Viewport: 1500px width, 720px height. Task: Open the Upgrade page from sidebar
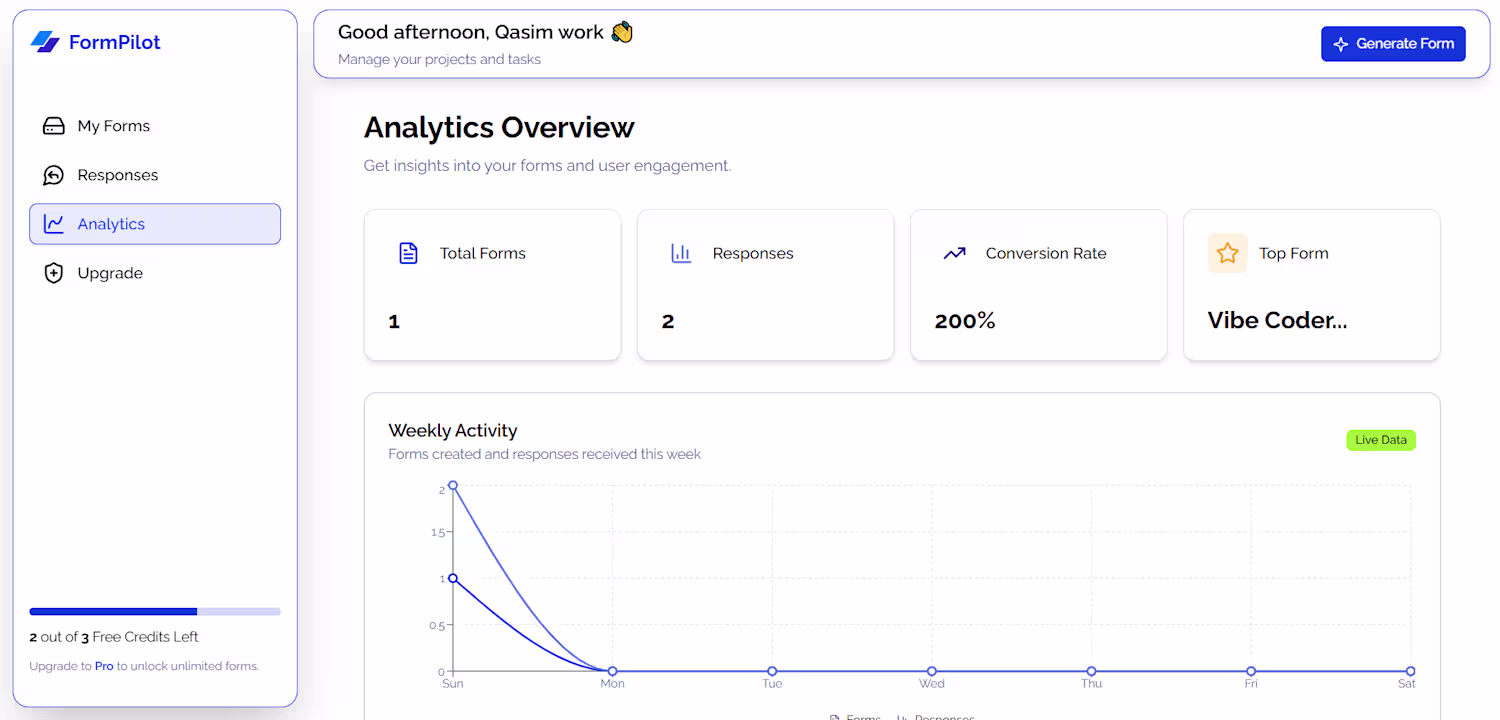(110, 273)
